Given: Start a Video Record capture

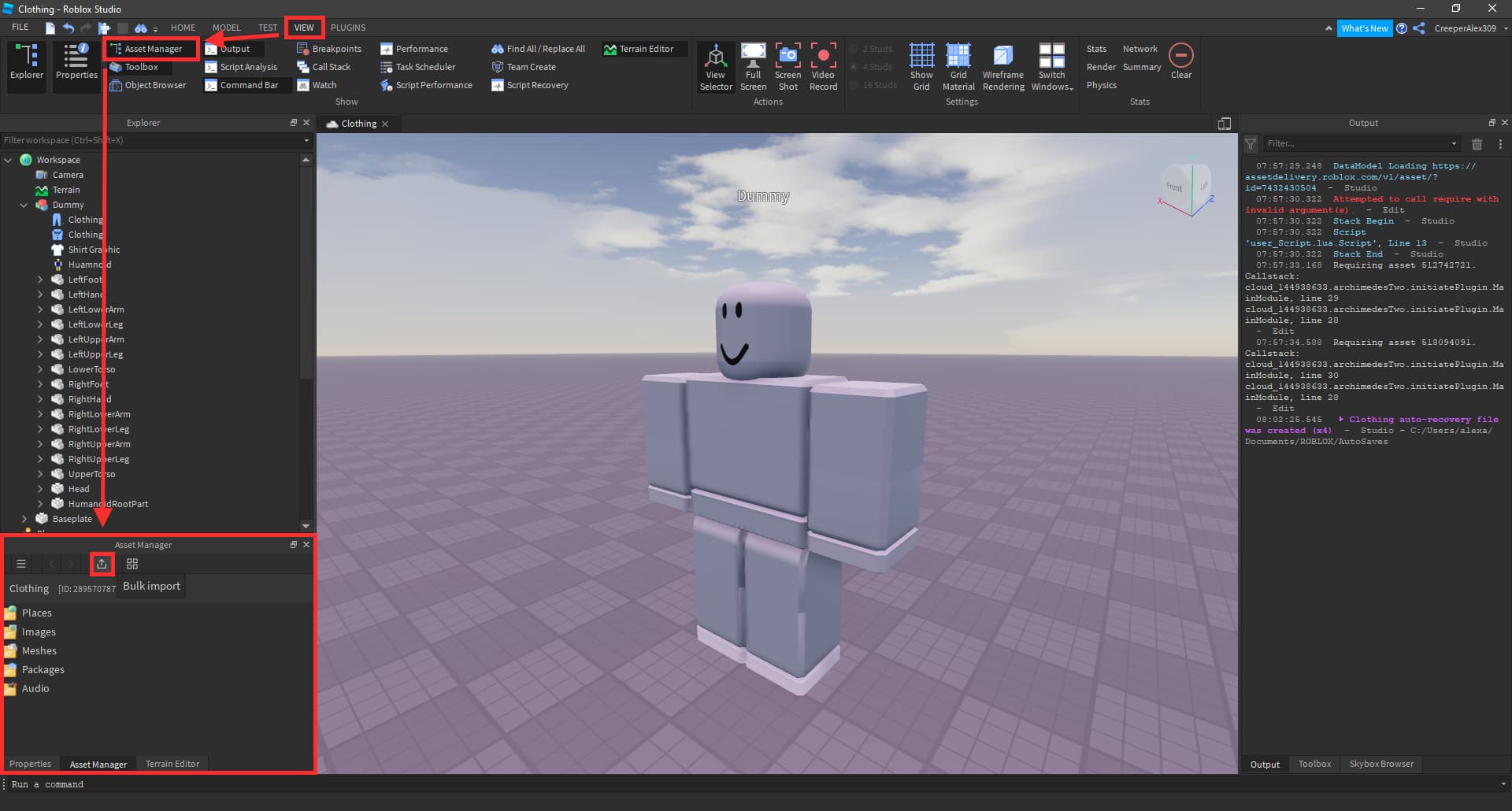Looking at the screenshot, I should click(x=823, y=65).
